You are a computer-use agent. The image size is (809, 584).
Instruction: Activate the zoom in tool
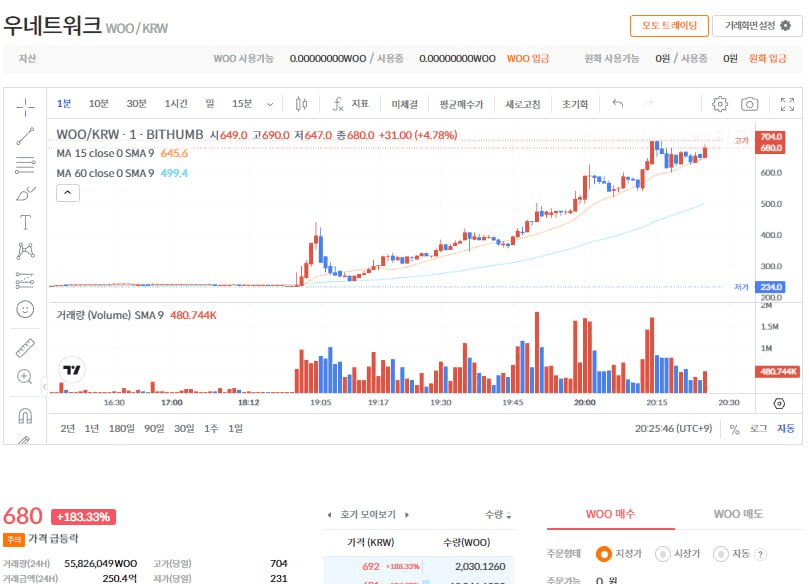(x=25, y=377)
